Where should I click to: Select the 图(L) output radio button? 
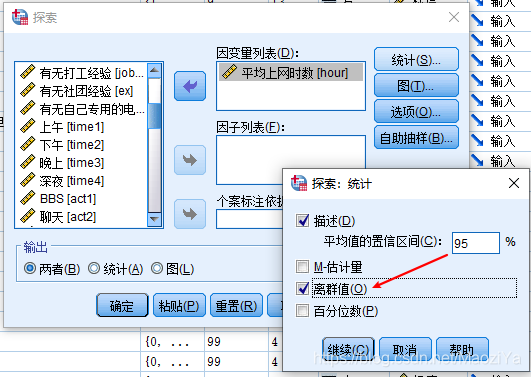pyautogui.click(x=157, y=268)
